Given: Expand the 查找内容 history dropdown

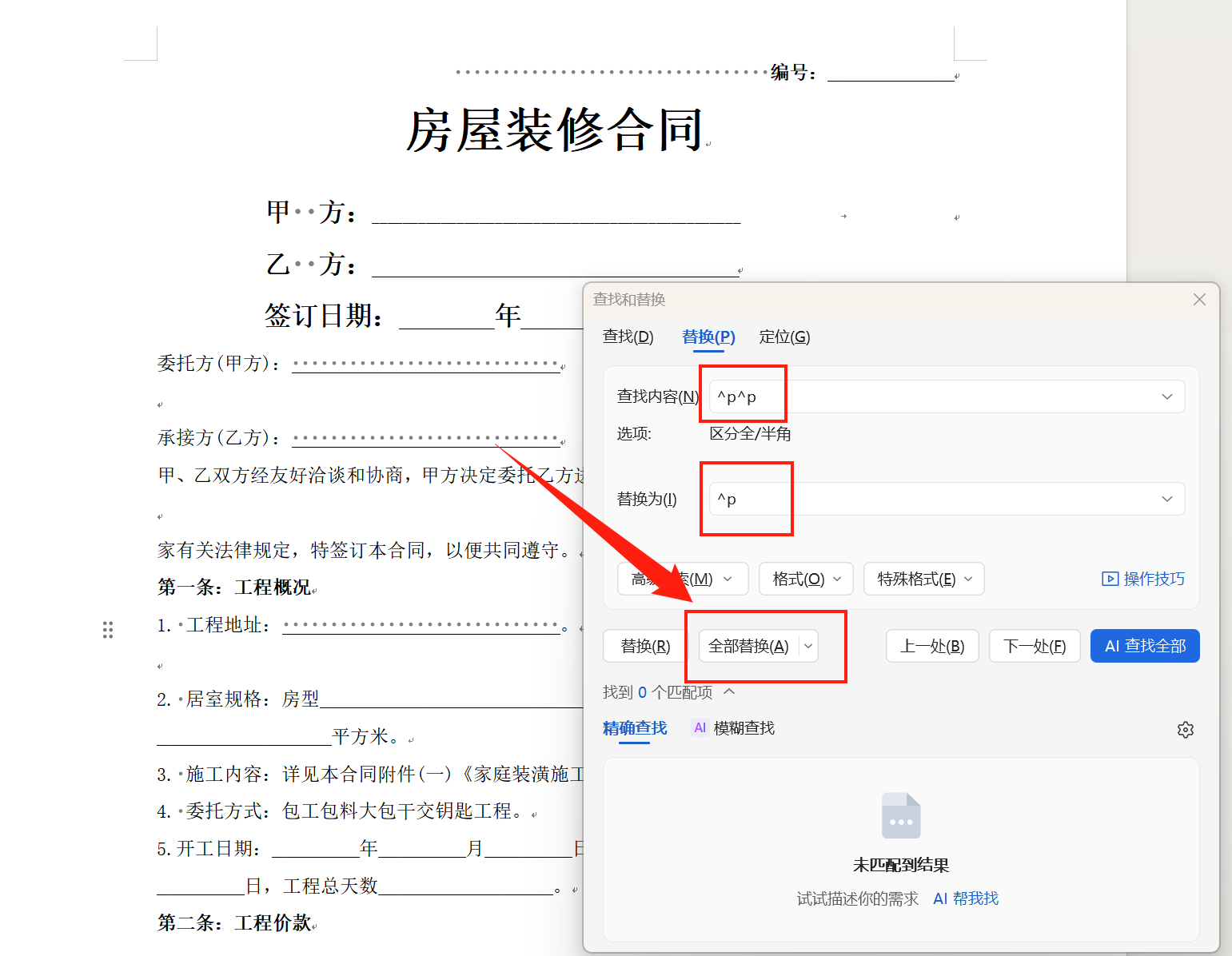Looking at the screenshot, I should coord(1168,396).
